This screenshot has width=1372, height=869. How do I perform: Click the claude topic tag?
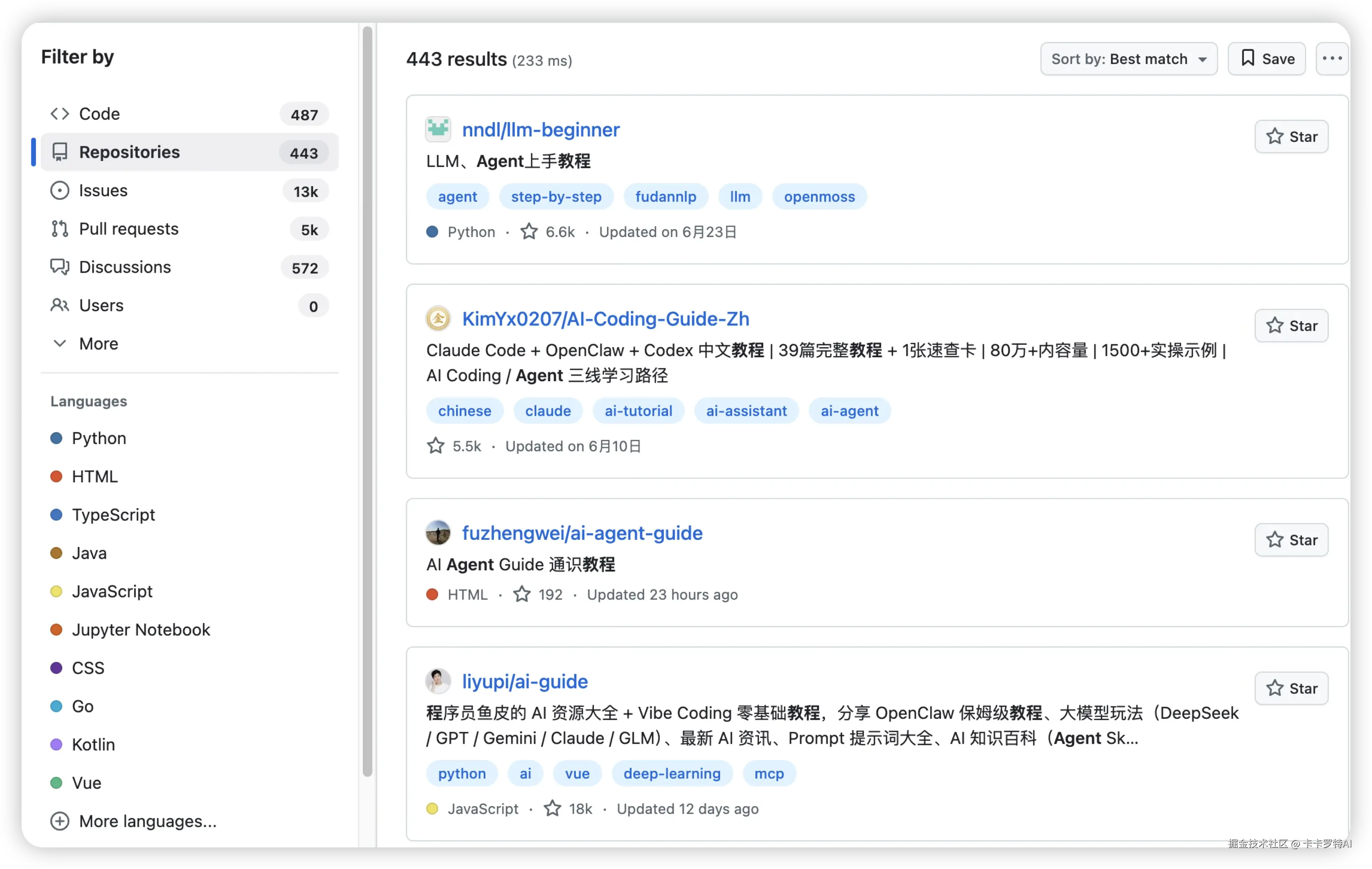pyautogui.click(x=548, y=411)
